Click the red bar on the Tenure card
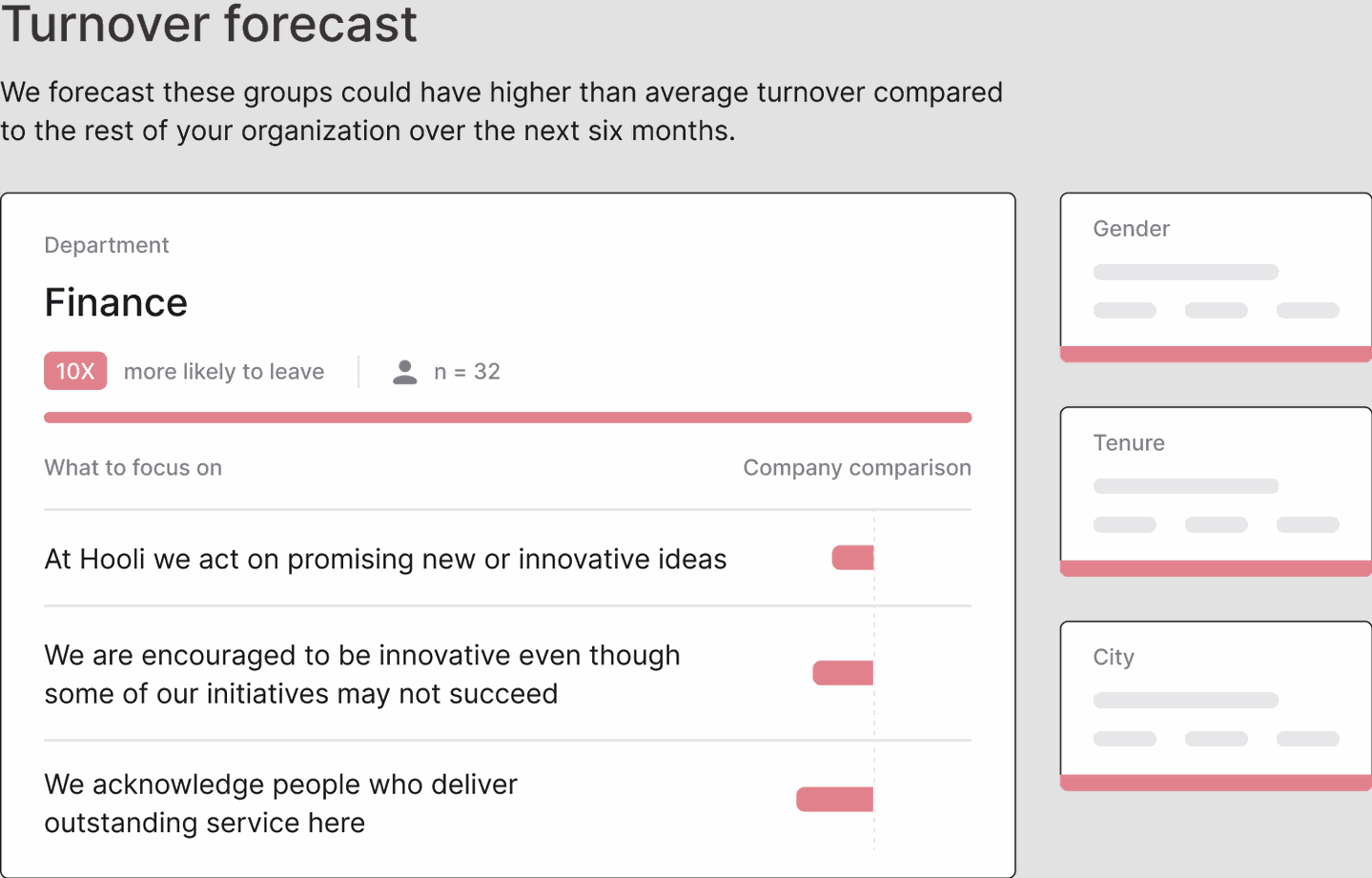Image resolution: width=1372 pixels, height=878 pixels. [x=1216, y=569]
